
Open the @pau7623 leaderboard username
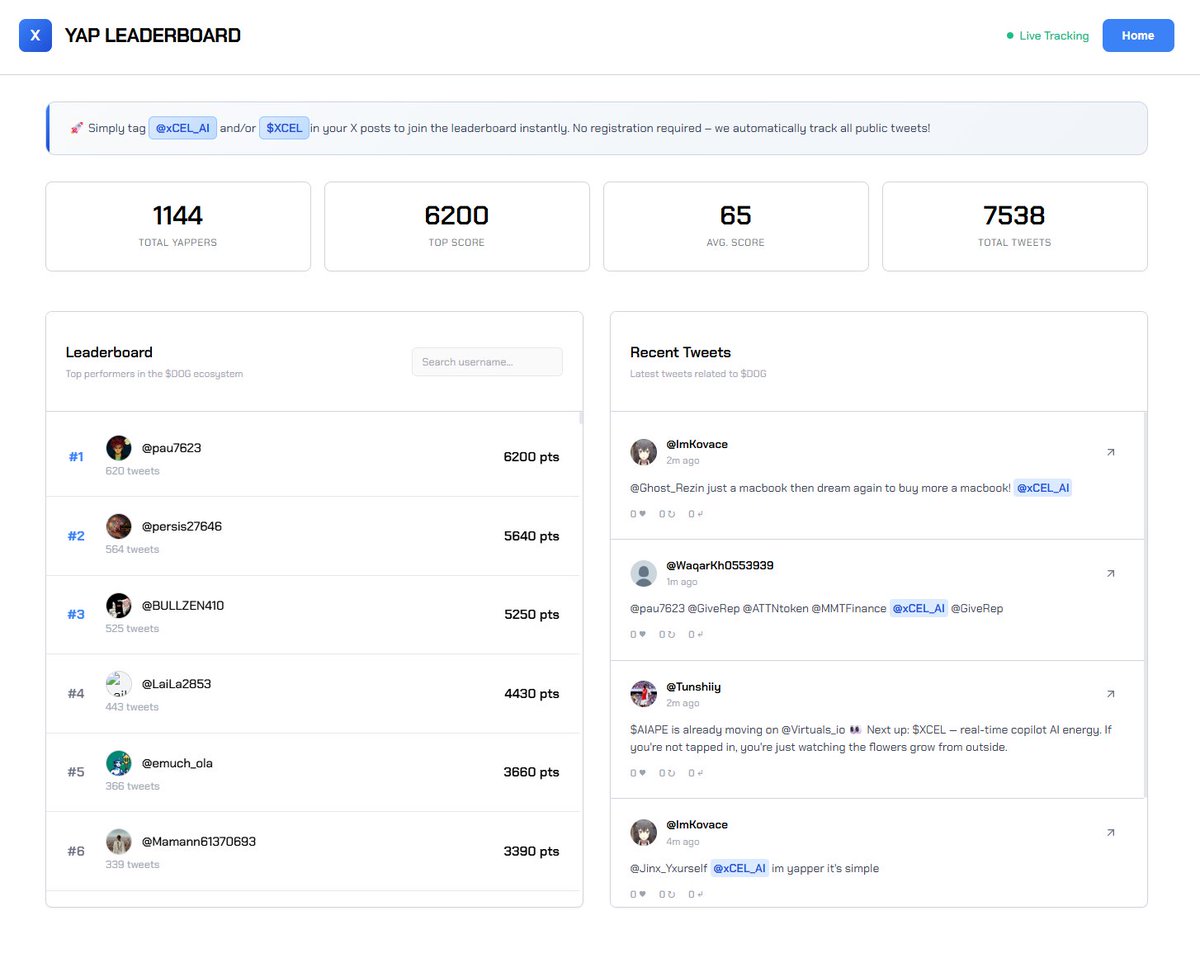(x=171, y=448)
